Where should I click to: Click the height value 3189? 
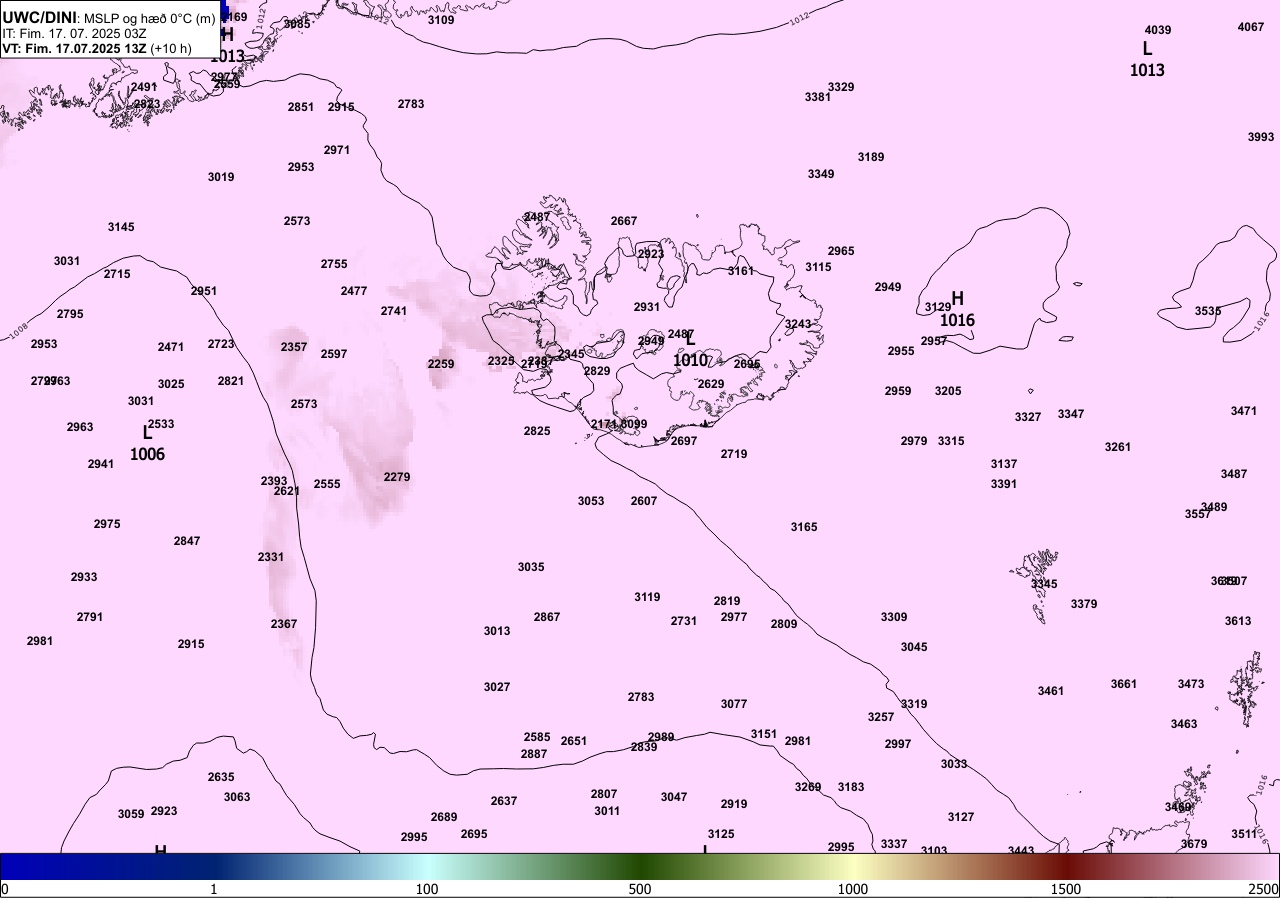coord(871,157)
